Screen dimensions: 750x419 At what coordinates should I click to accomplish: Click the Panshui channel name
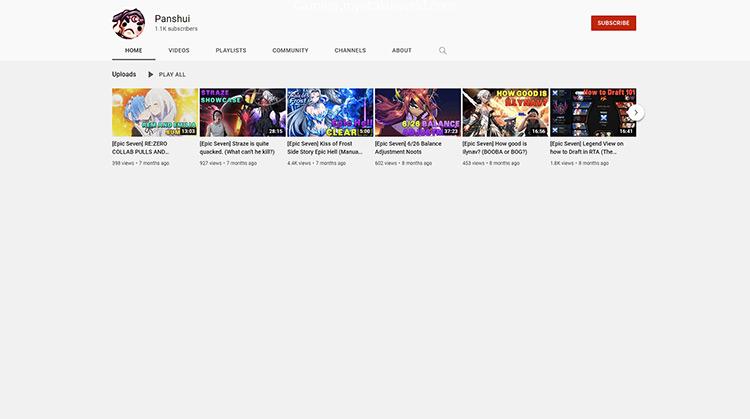[172, 19]
